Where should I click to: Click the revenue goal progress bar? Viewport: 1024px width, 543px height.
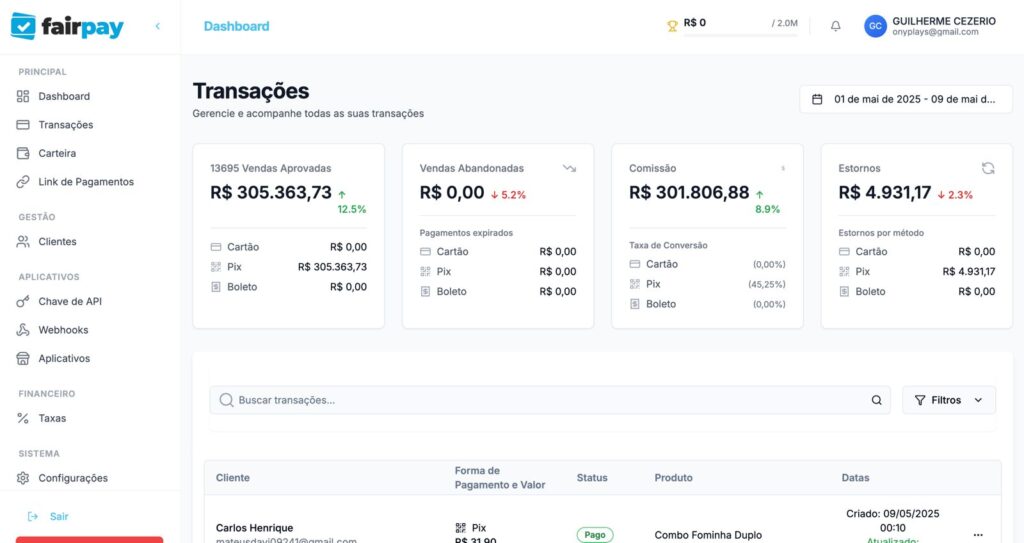pos(741,35)
